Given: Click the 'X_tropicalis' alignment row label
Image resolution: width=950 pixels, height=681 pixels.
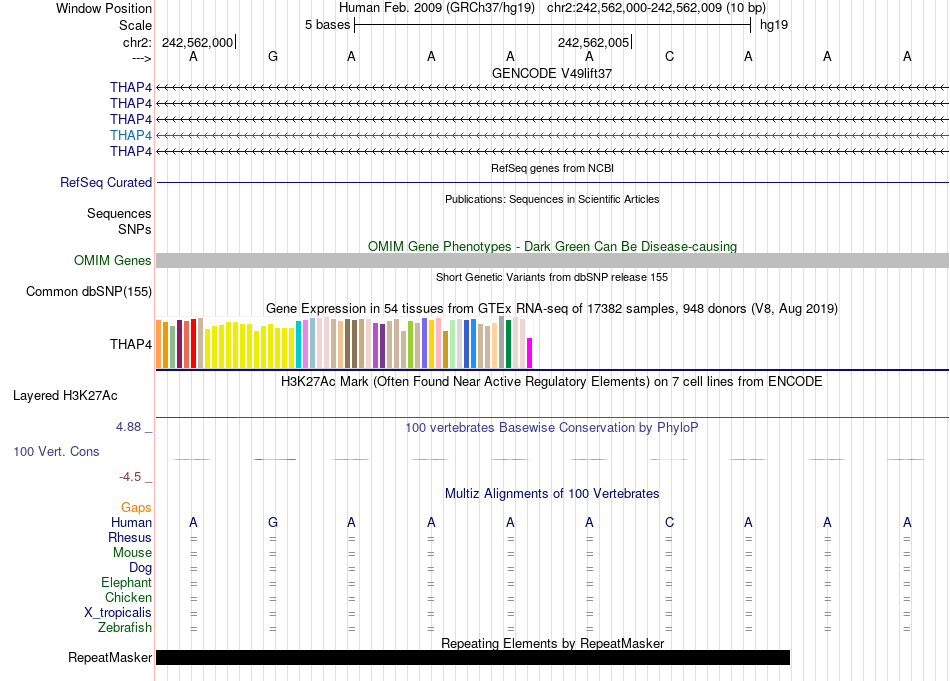Looking at the screenshot, I should click(x=118, y=613).
